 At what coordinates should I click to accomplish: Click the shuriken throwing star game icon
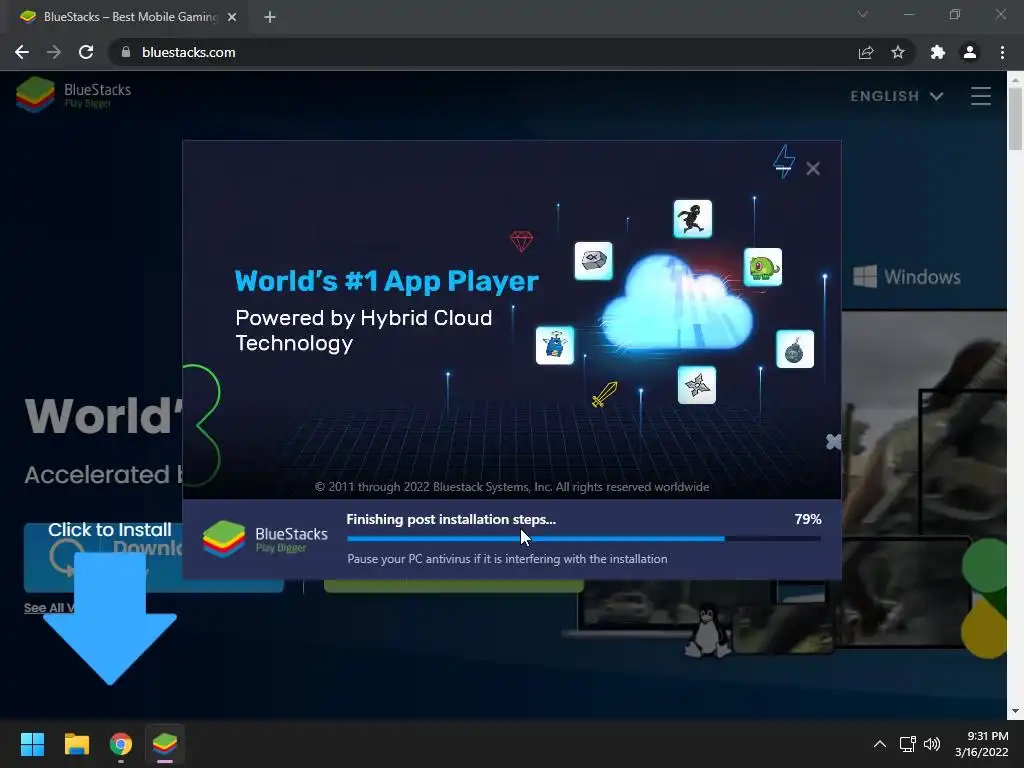[x=697, y=385]
